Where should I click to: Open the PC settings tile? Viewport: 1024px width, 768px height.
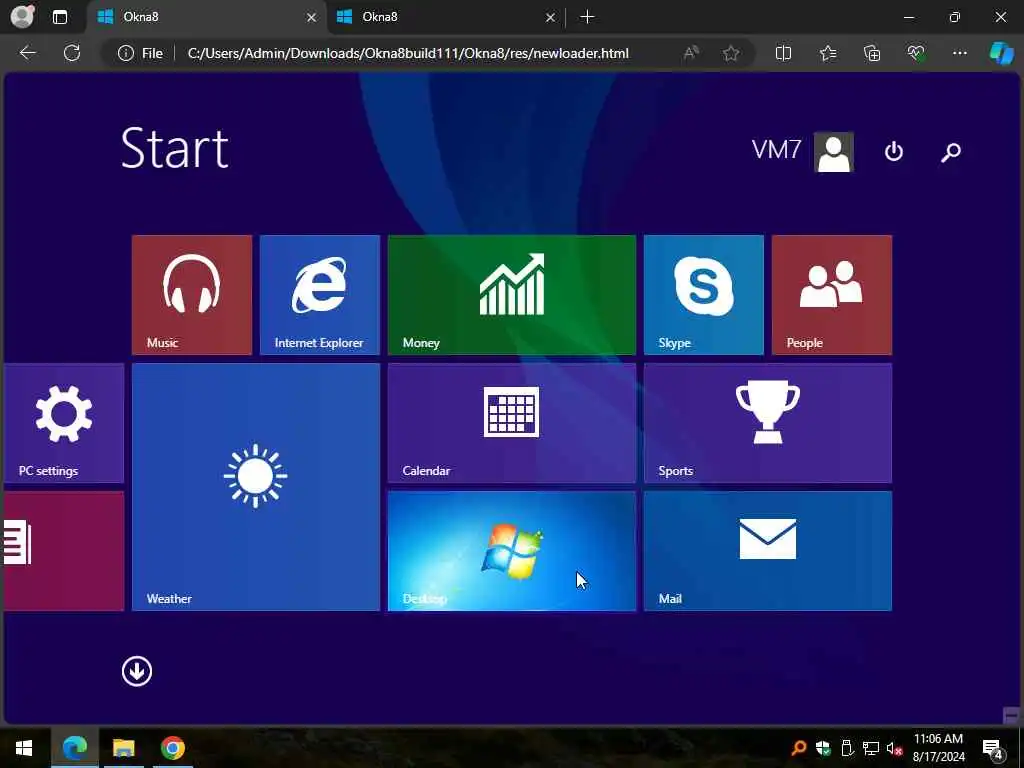point(64,423)
